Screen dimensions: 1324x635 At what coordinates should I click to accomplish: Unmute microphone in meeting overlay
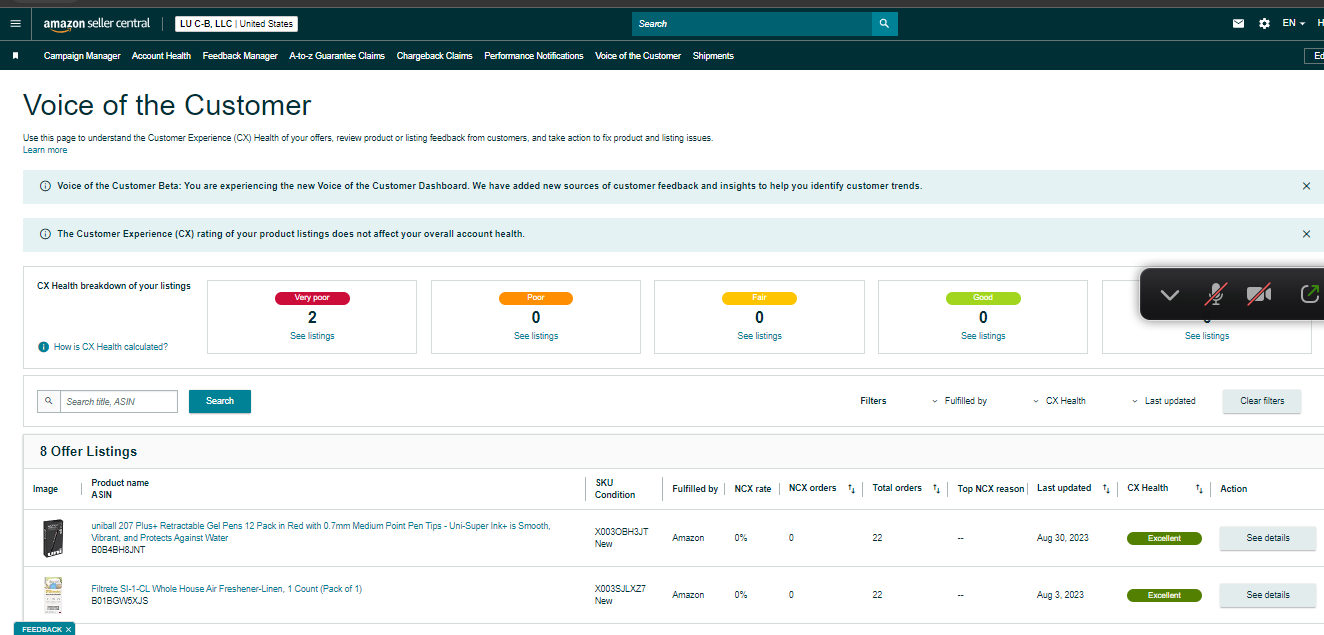(1216, 295)
